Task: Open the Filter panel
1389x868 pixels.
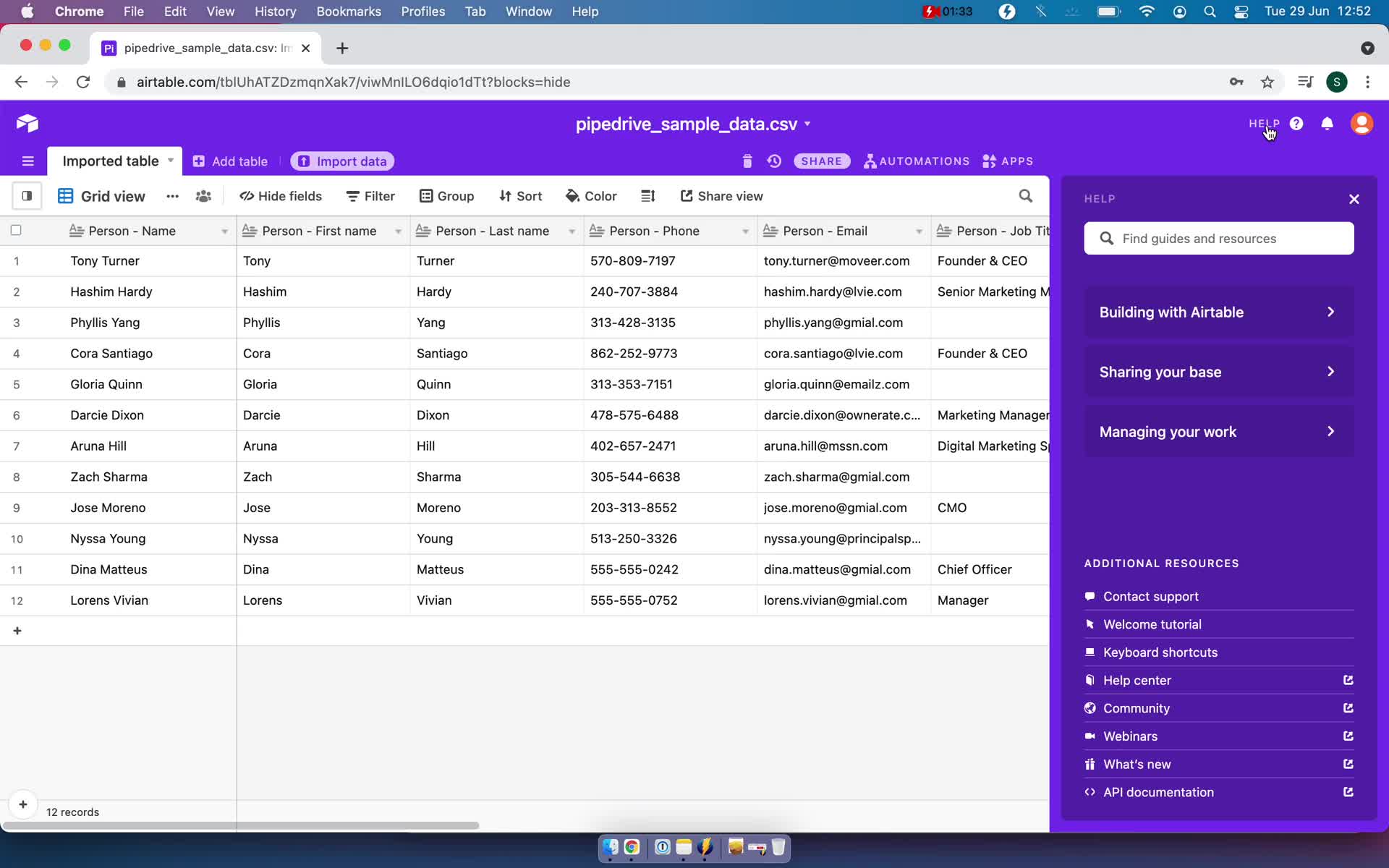Action: 372,195
